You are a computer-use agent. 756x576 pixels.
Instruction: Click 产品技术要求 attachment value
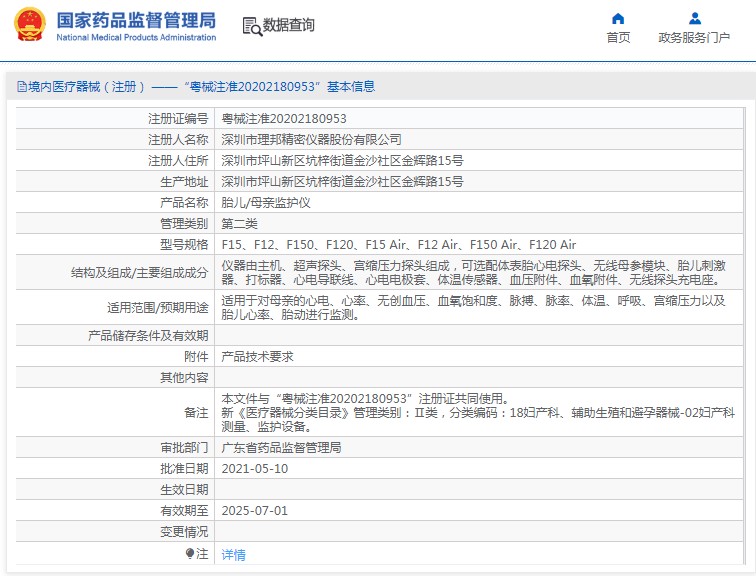tap(257, 357)
